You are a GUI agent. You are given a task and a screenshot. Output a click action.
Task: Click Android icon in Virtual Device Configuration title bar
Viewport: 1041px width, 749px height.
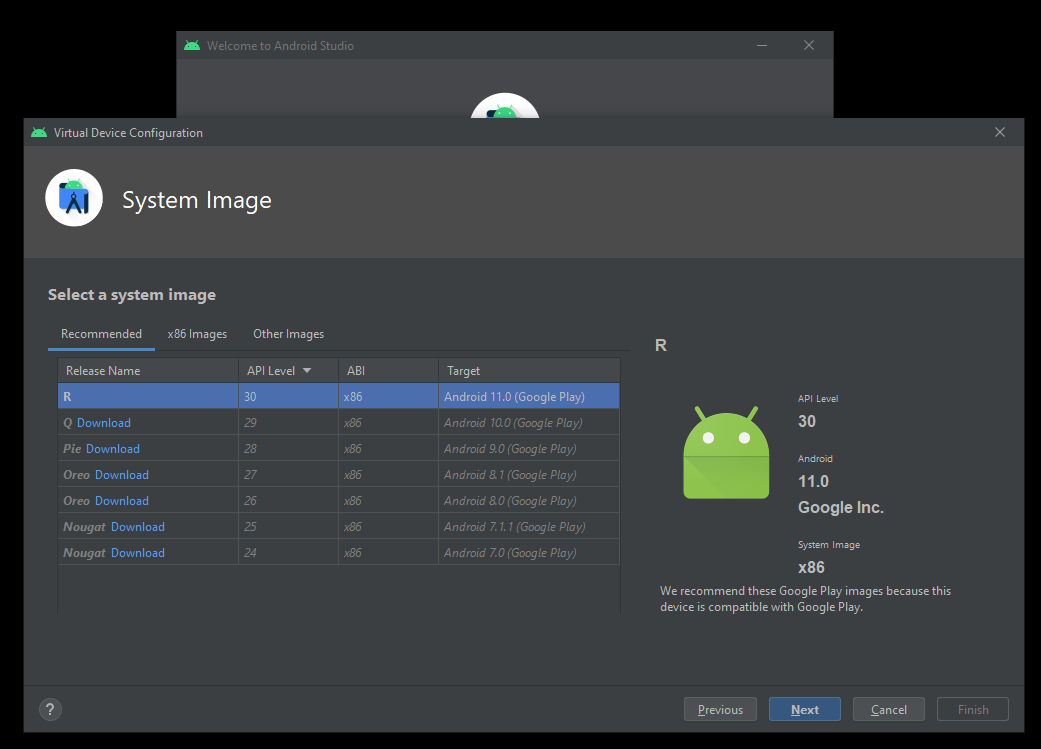(39, 133)
